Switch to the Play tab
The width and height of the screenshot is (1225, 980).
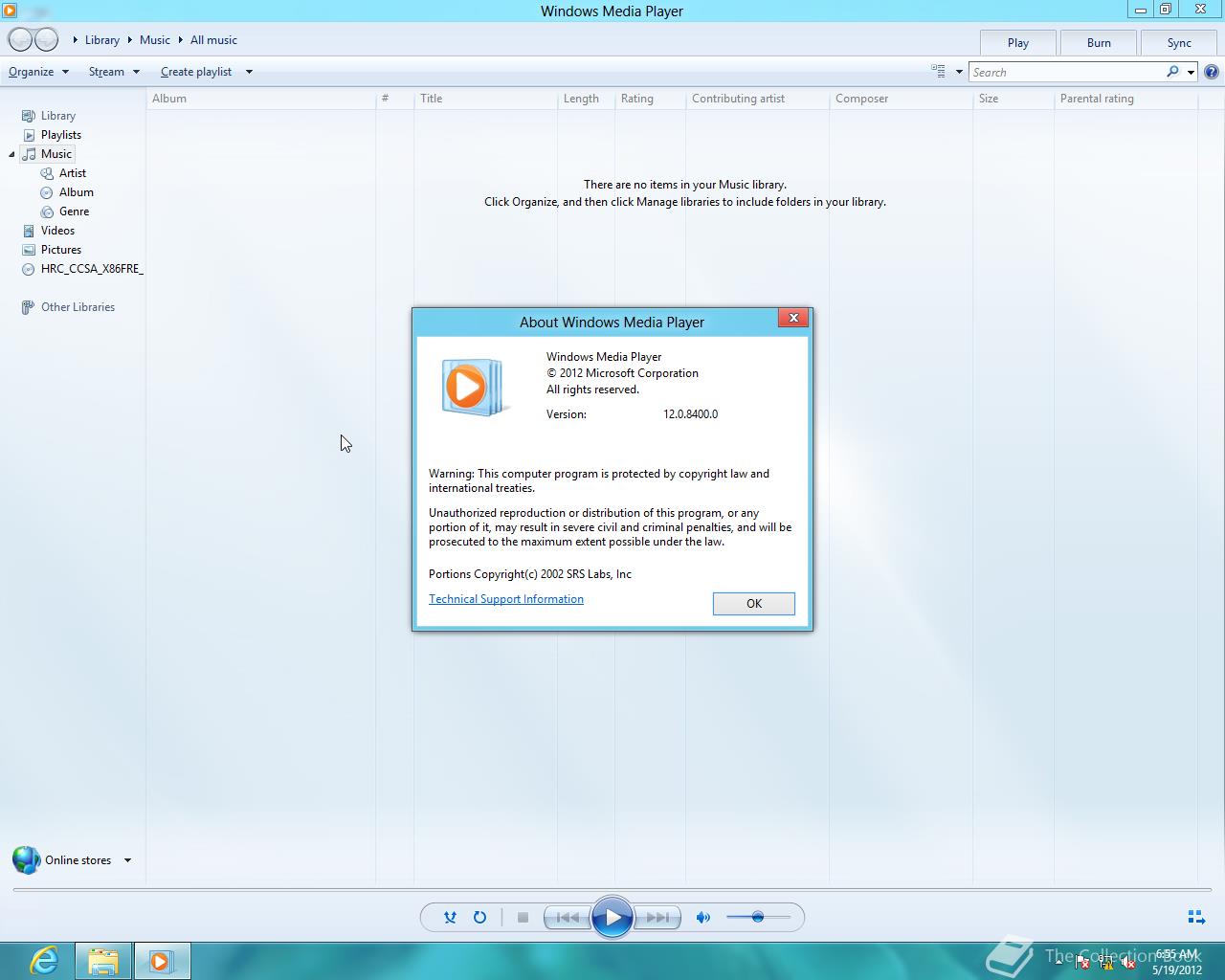click(1018, 43)
